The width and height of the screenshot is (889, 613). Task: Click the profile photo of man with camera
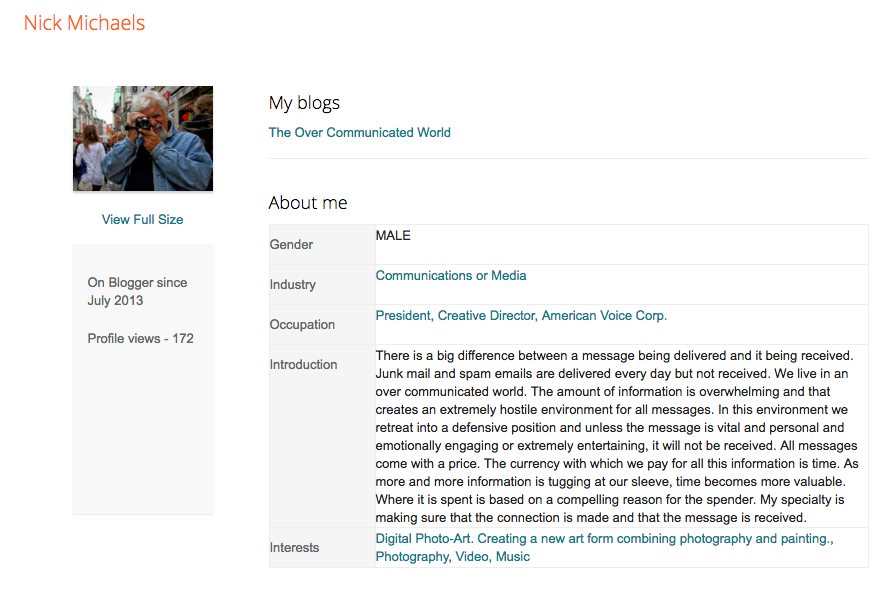click(x=143, y=138)
